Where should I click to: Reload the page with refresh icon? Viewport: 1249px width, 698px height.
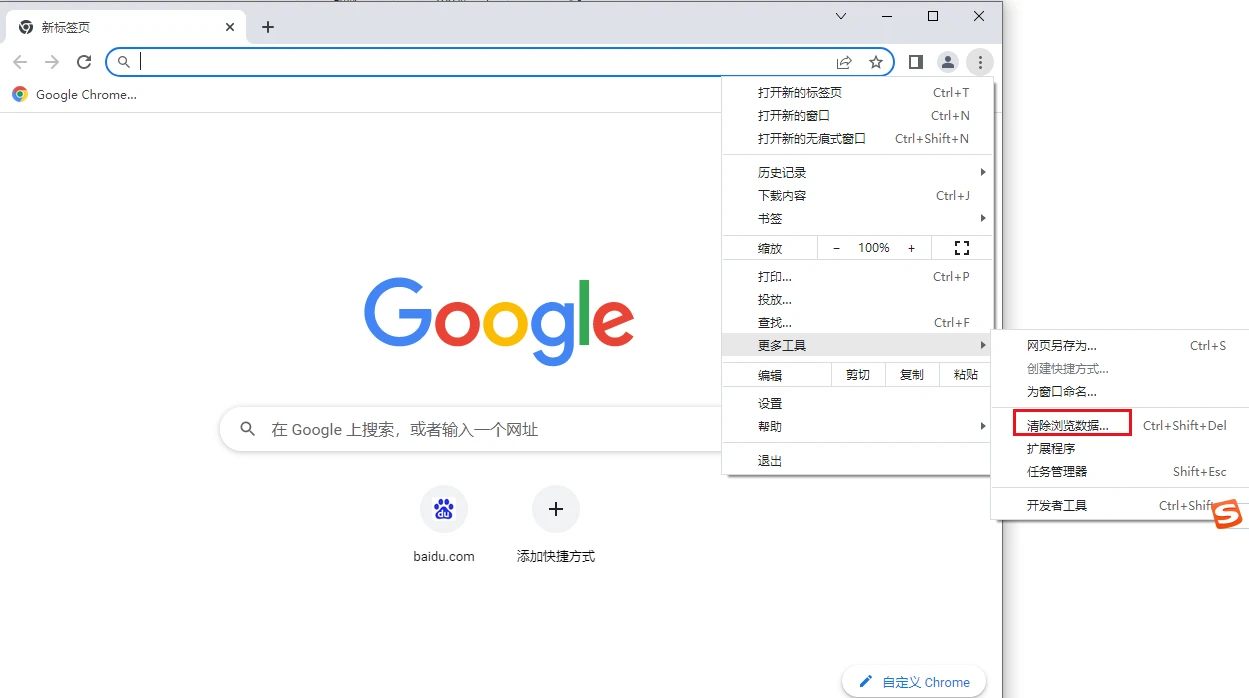[84, 62]
